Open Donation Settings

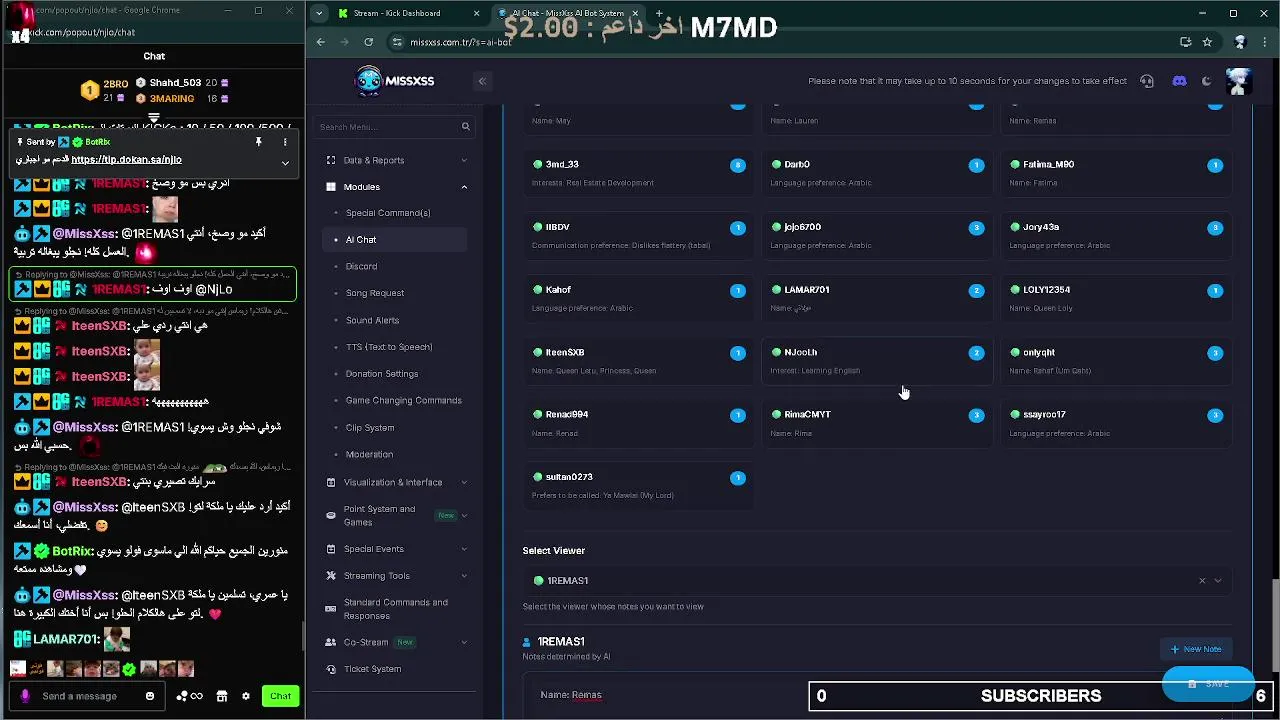tap(382, 374)
